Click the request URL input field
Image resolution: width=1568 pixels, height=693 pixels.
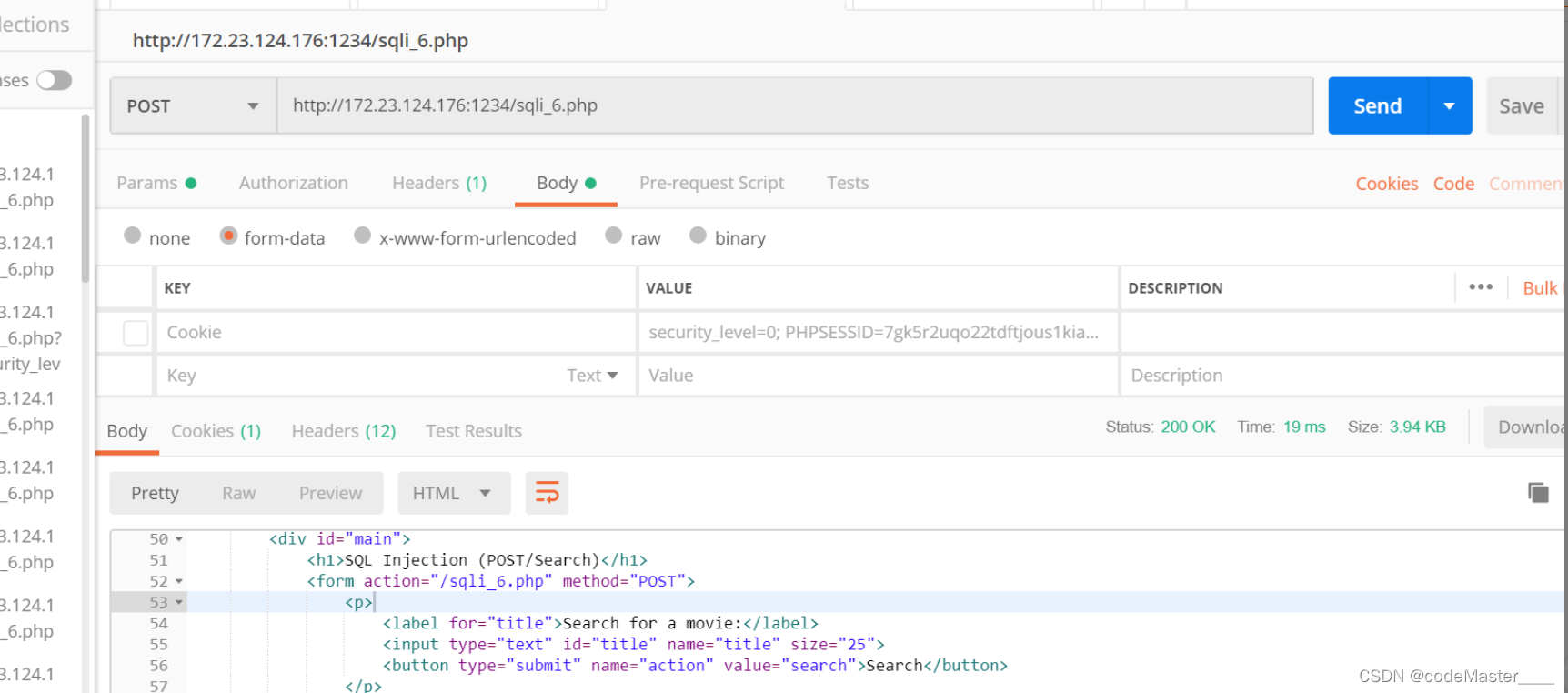coord(796,105)
